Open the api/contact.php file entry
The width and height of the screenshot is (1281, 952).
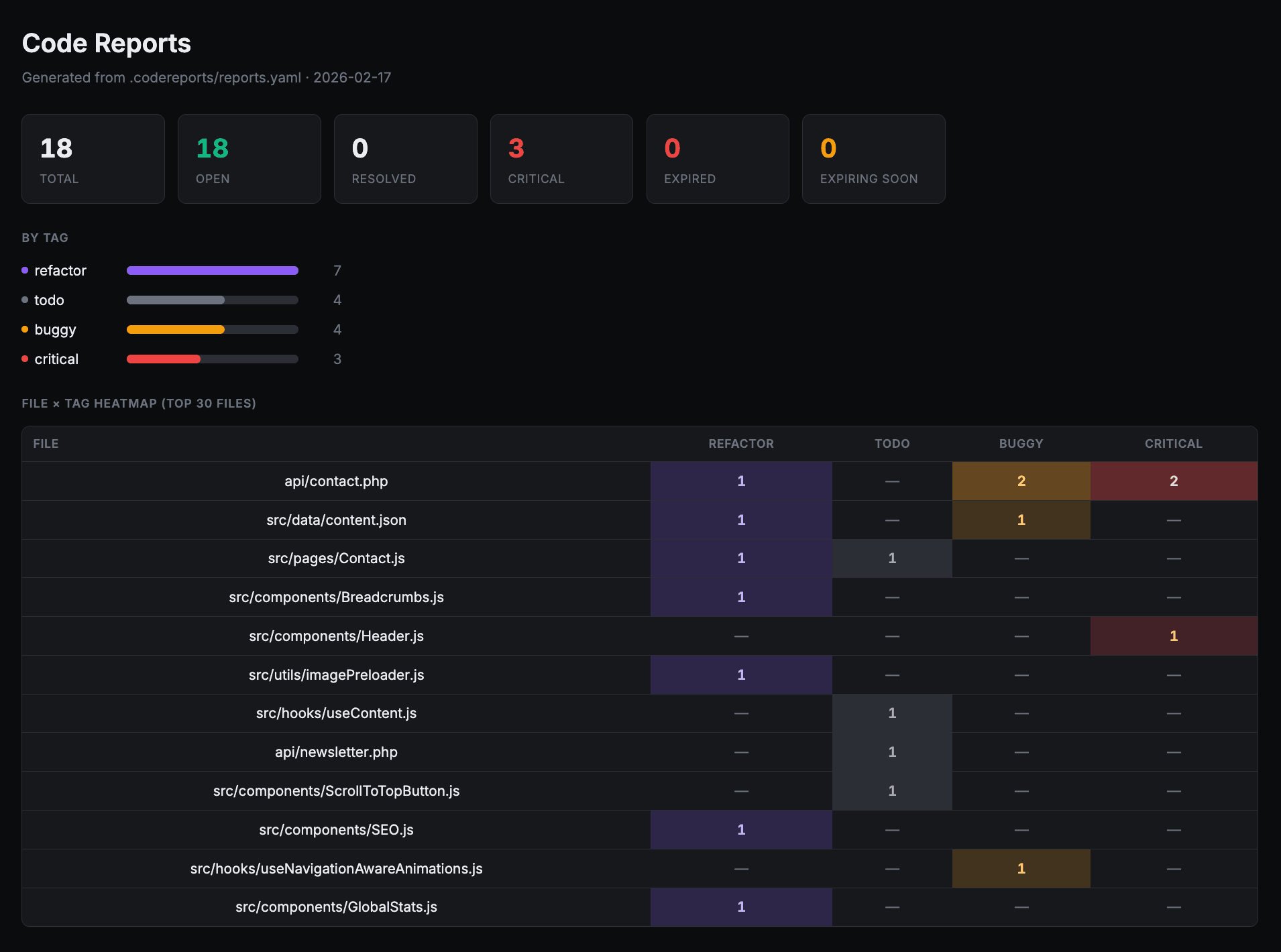336,481
